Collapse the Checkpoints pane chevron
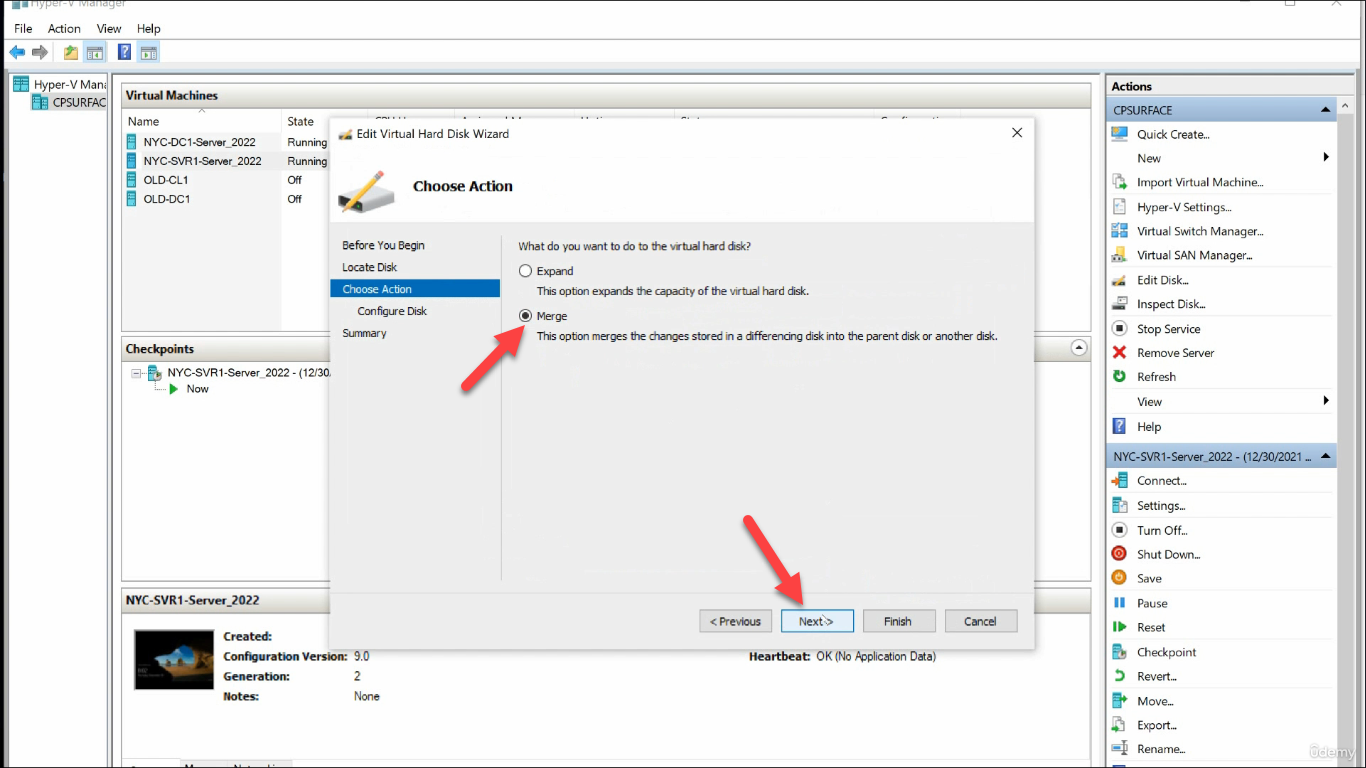Image resolution: width=1366 pixels, height=768 pixels. [1079, 348]
